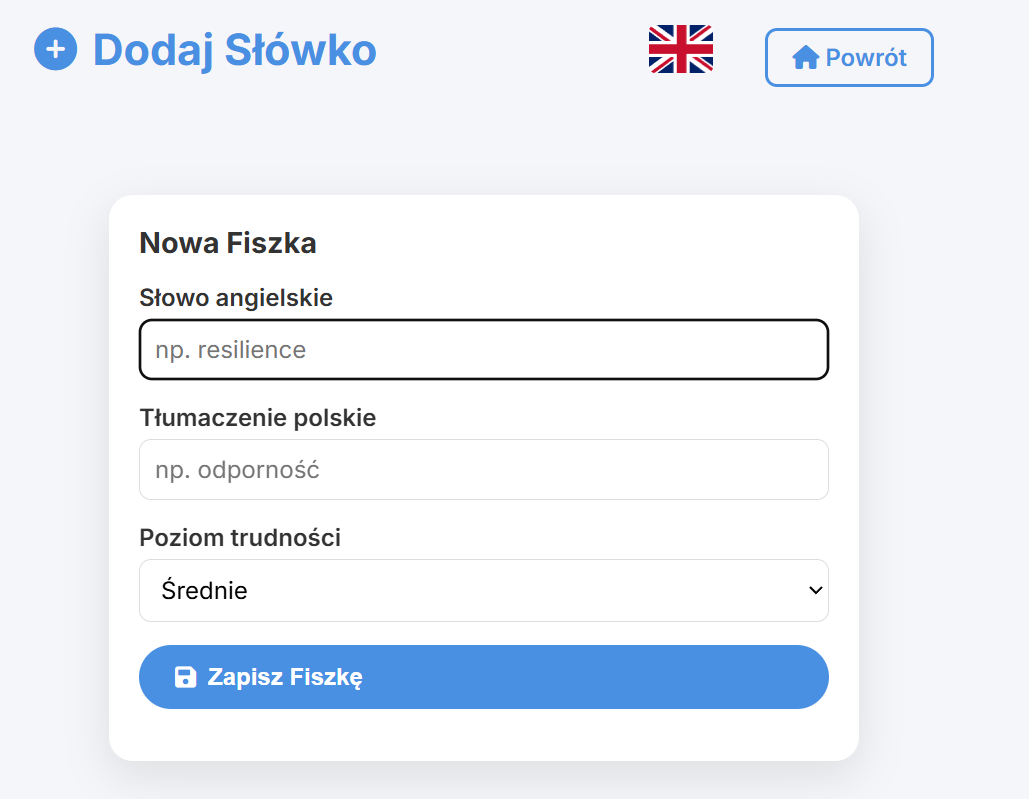Image resolution: width=1029 pixels, height=799 pixels.
Task: Click the Tłumaczenie polskie field label
Action: [x=257, y=417]
